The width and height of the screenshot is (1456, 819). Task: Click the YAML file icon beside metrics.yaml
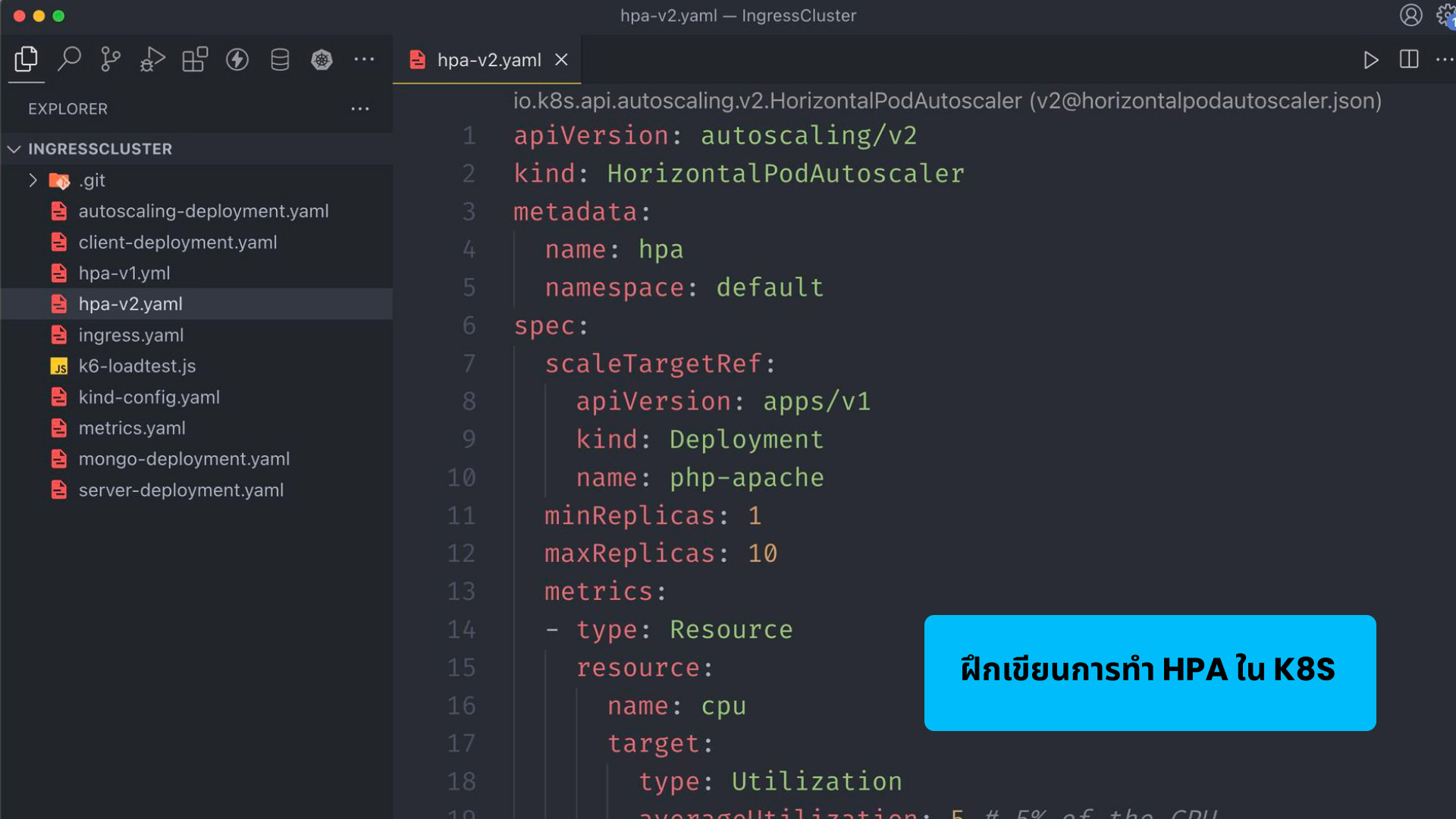click(59, 428)
